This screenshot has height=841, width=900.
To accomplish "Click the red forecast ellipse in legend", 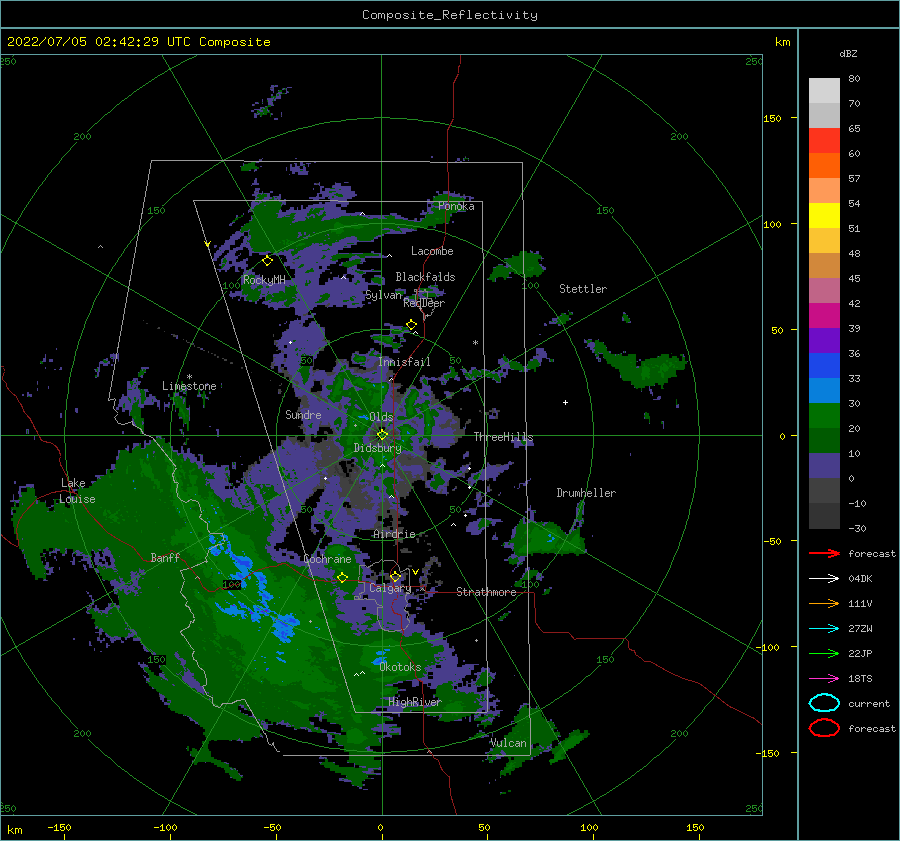I will 824,728.
